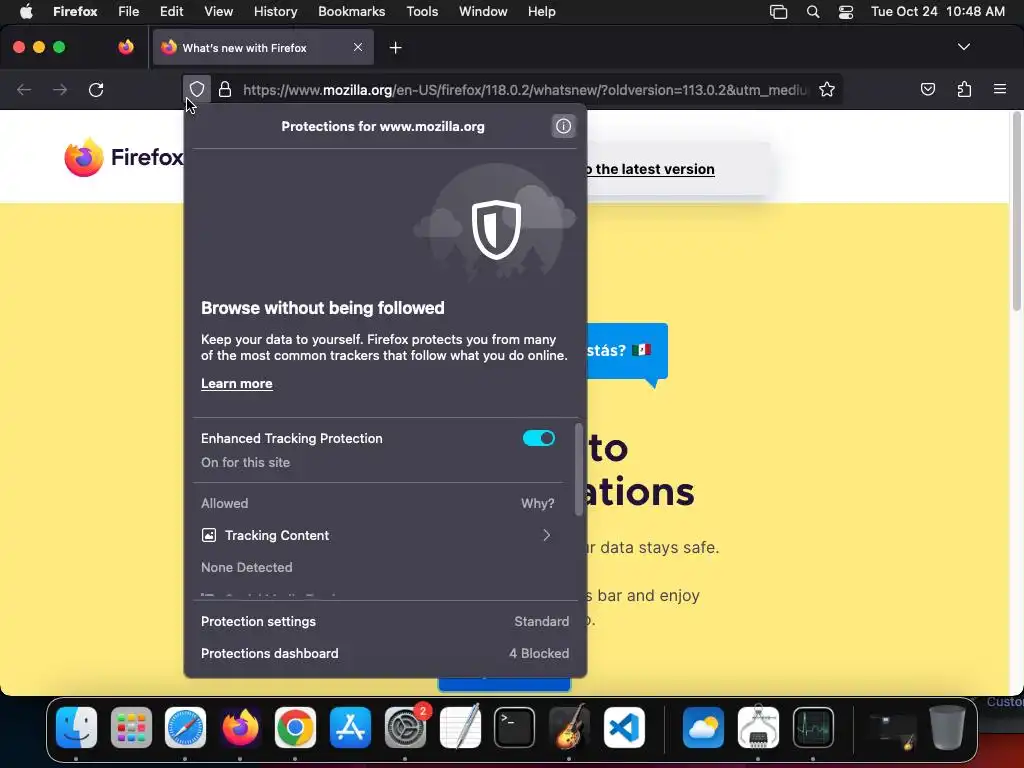Viewport: 1024px width, 768px height.
Task: Click the minimized window thumbnail in Dock
Action: [893, 729]
